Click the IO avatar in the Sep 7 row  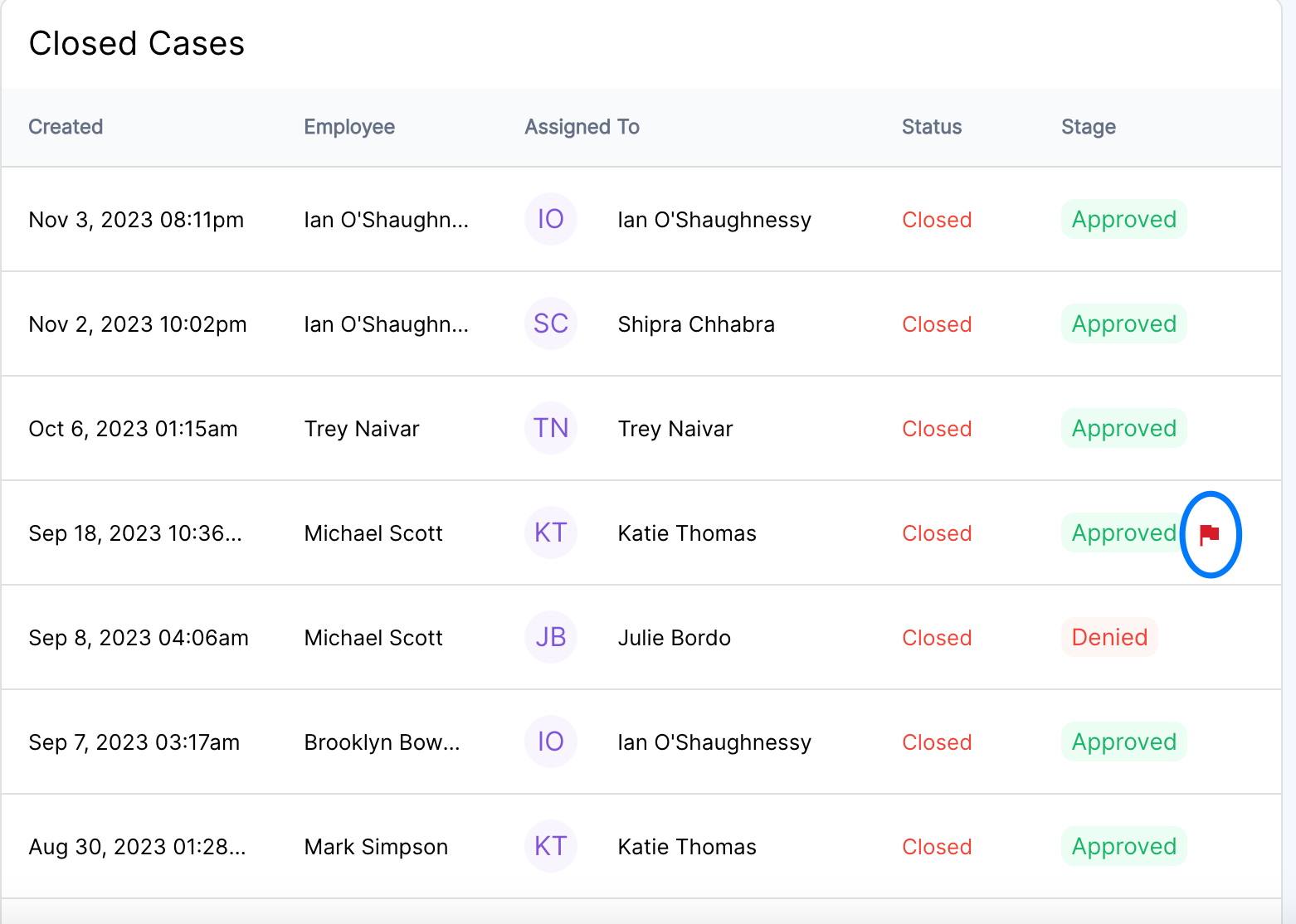(x=551, y=742)
